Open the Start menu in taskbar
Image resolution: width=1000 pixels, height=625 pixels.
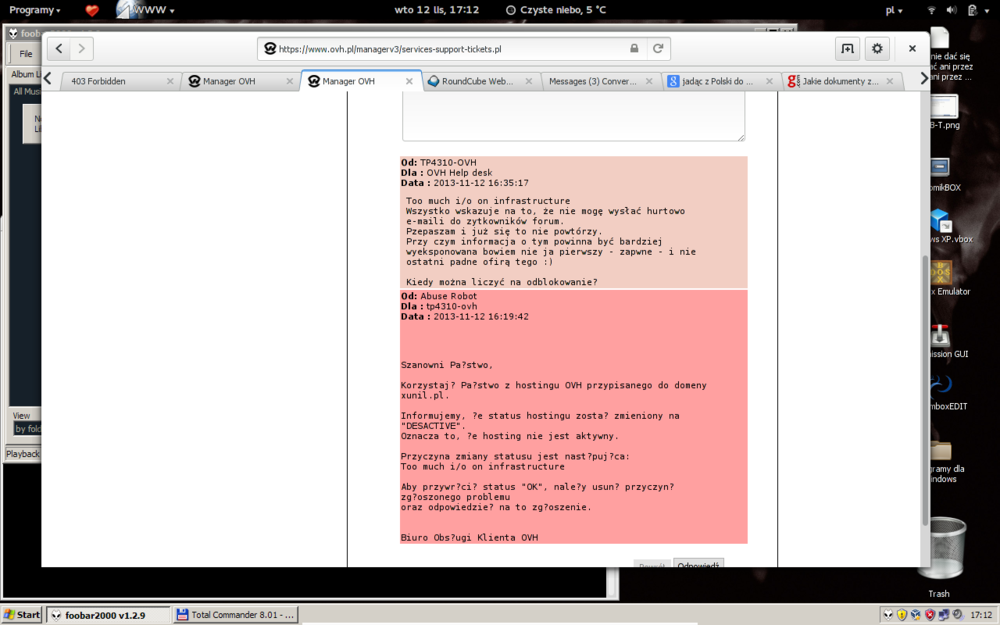point(22,614)
